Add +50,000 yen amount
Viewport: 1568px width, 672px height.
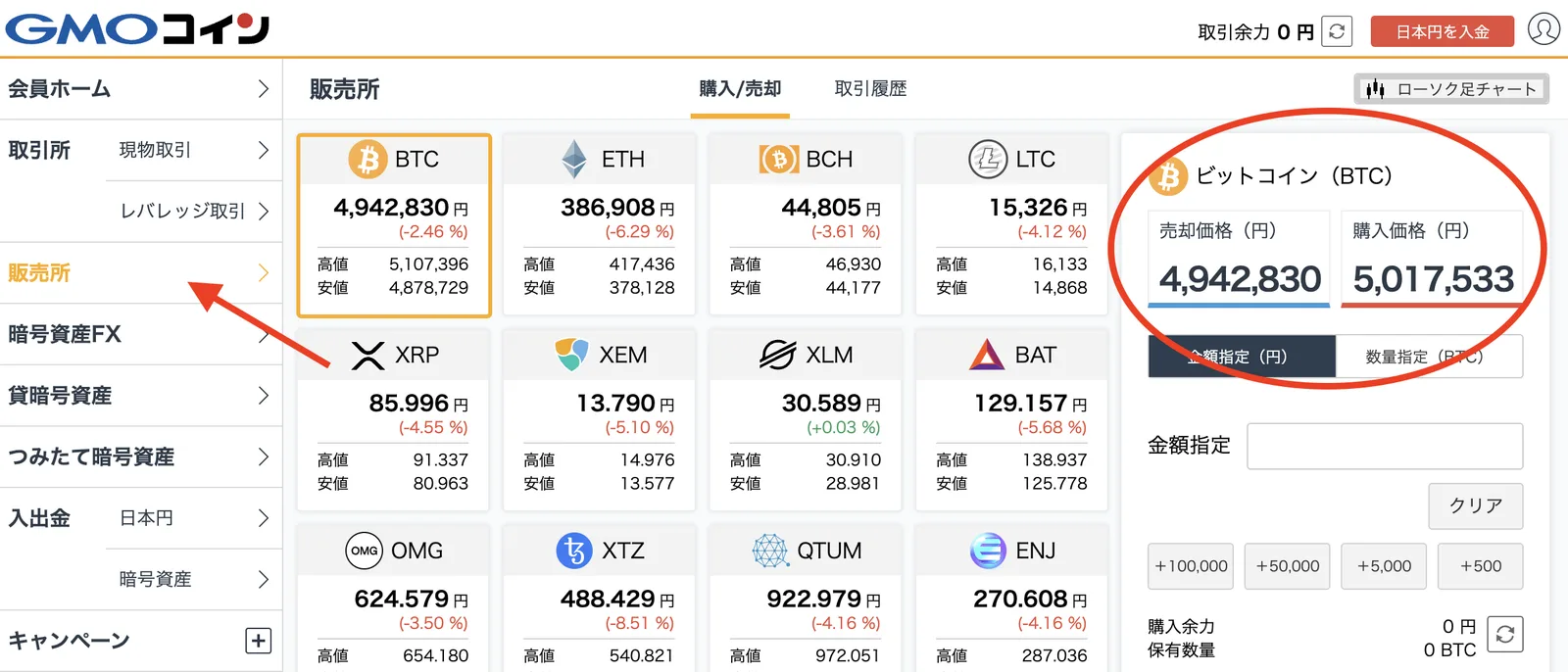[1288, 566]
